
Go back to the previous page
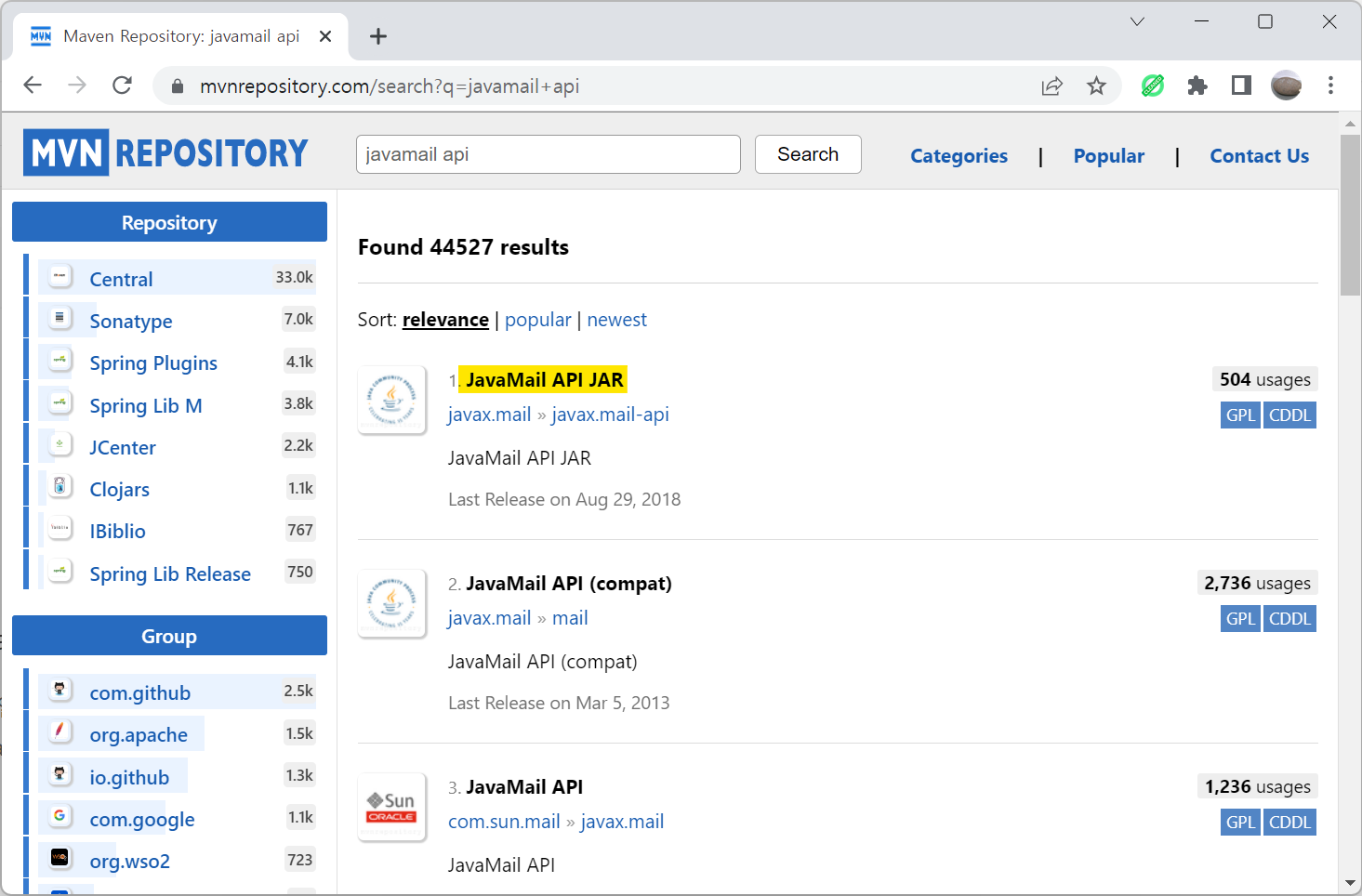[x=33, y=86]
